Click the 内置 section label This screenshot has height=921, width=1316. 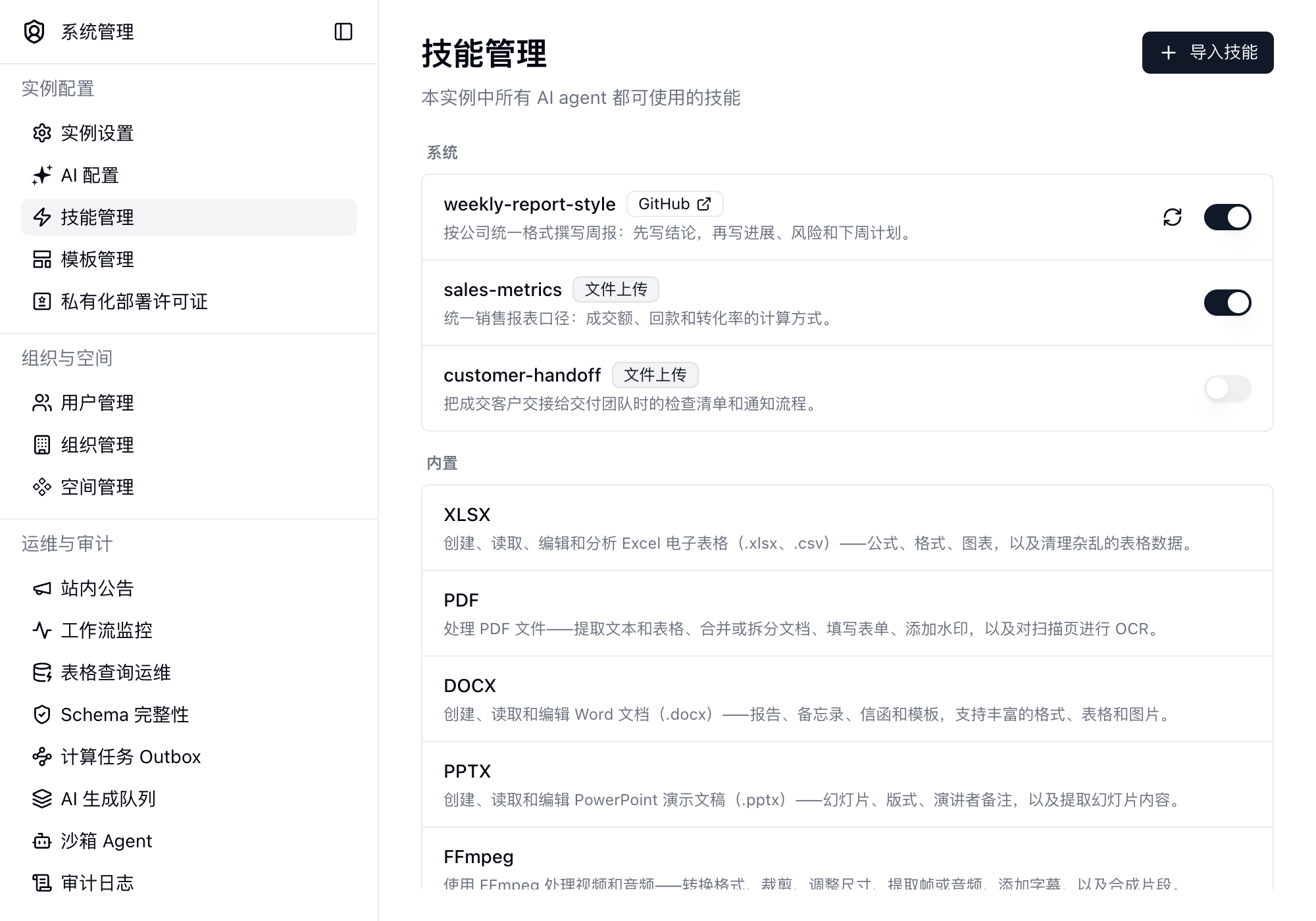442,463
